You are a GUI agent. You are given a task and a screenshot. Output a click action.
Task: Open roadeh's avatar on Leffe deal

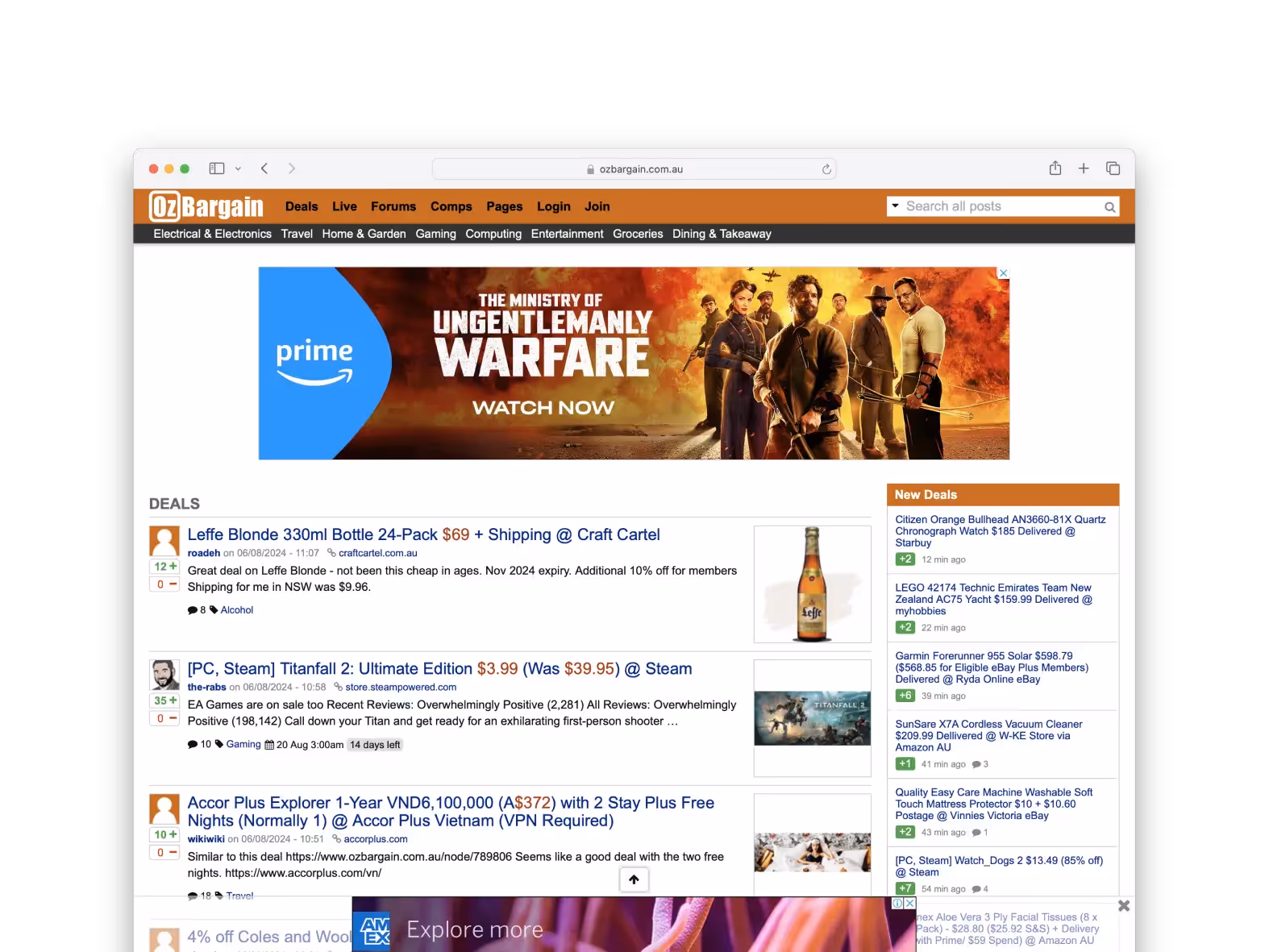point(164,540)
